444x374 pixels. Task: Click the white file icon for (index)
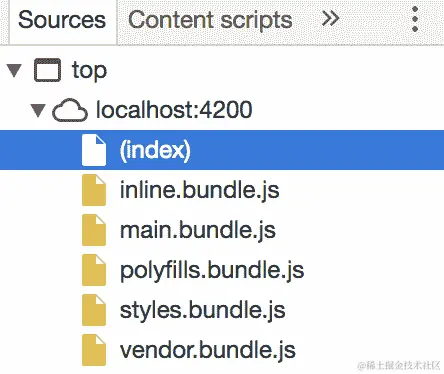tap(94, 150)
